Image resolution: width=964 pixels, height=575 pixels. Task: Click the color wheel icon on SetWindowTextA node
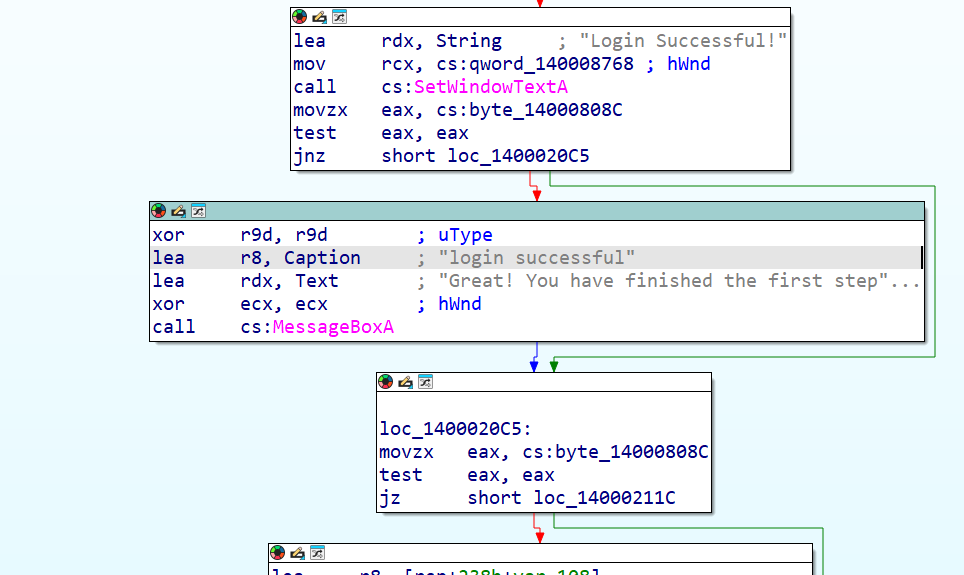point(299,17)
